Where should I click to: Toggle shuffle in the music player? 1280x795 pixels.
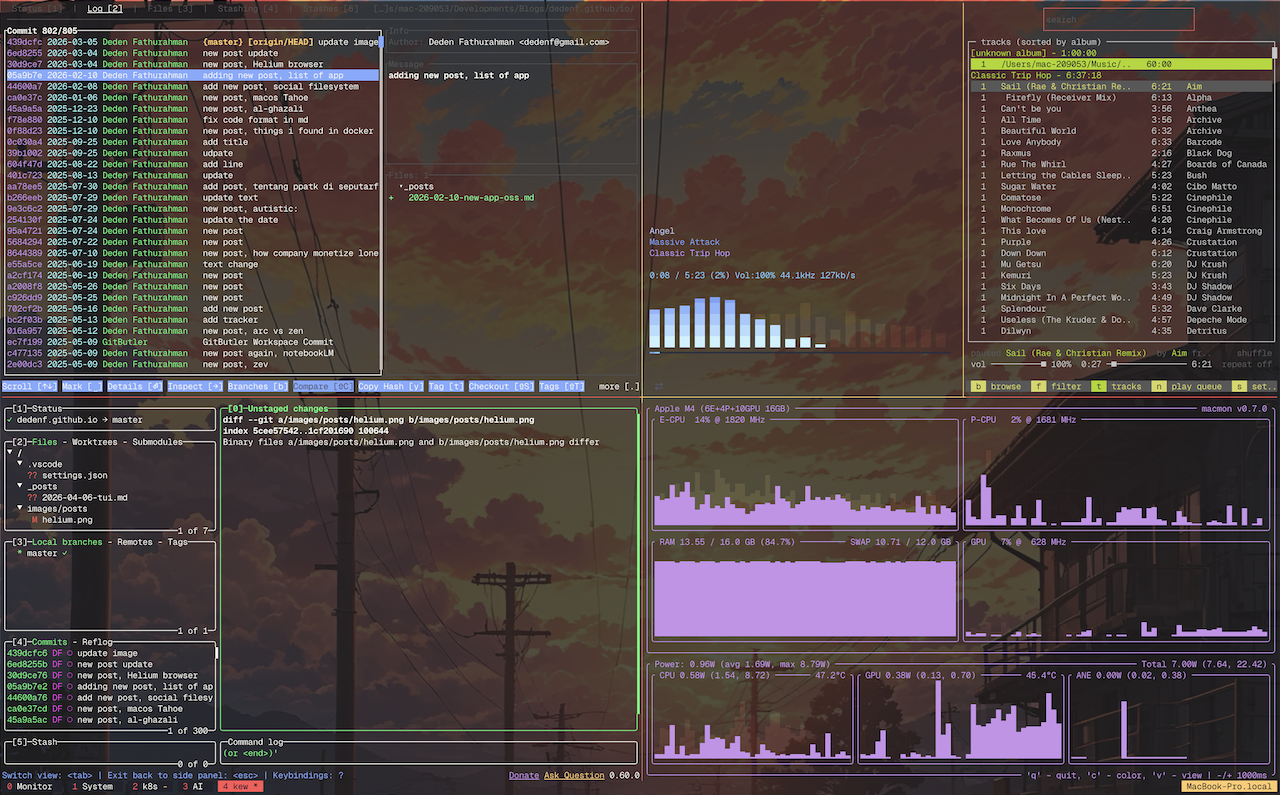click(x=1254, y=353)
